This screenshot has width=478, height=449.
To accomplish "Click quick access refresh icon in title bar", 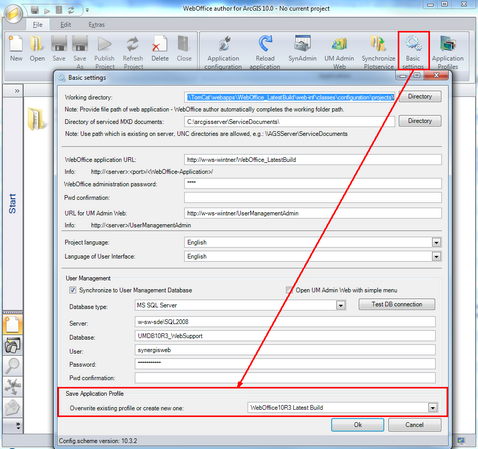I will point(71,10).
